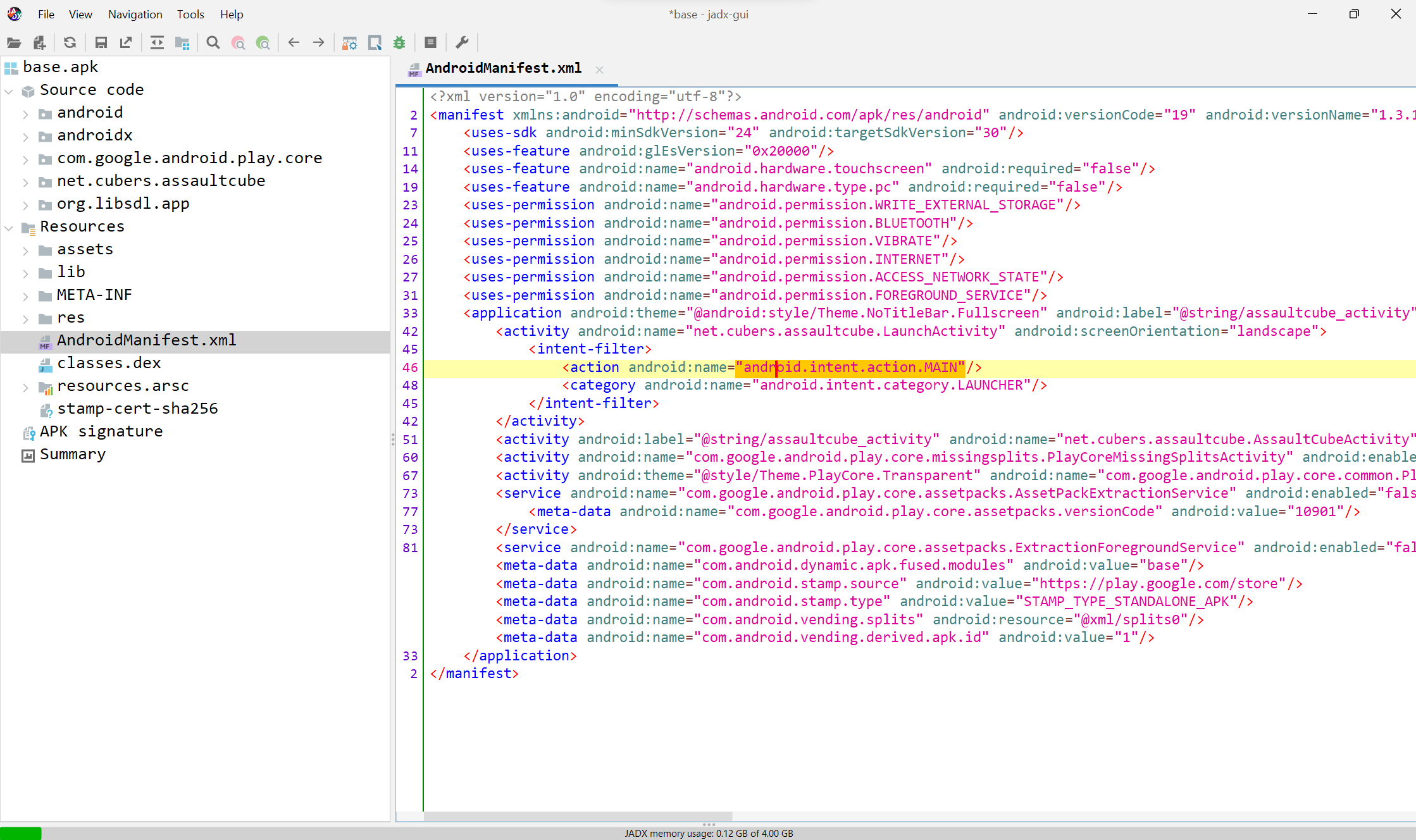Open Text search magnifier icon
This screenshot has height=840, width=1416.
point(213,43)
